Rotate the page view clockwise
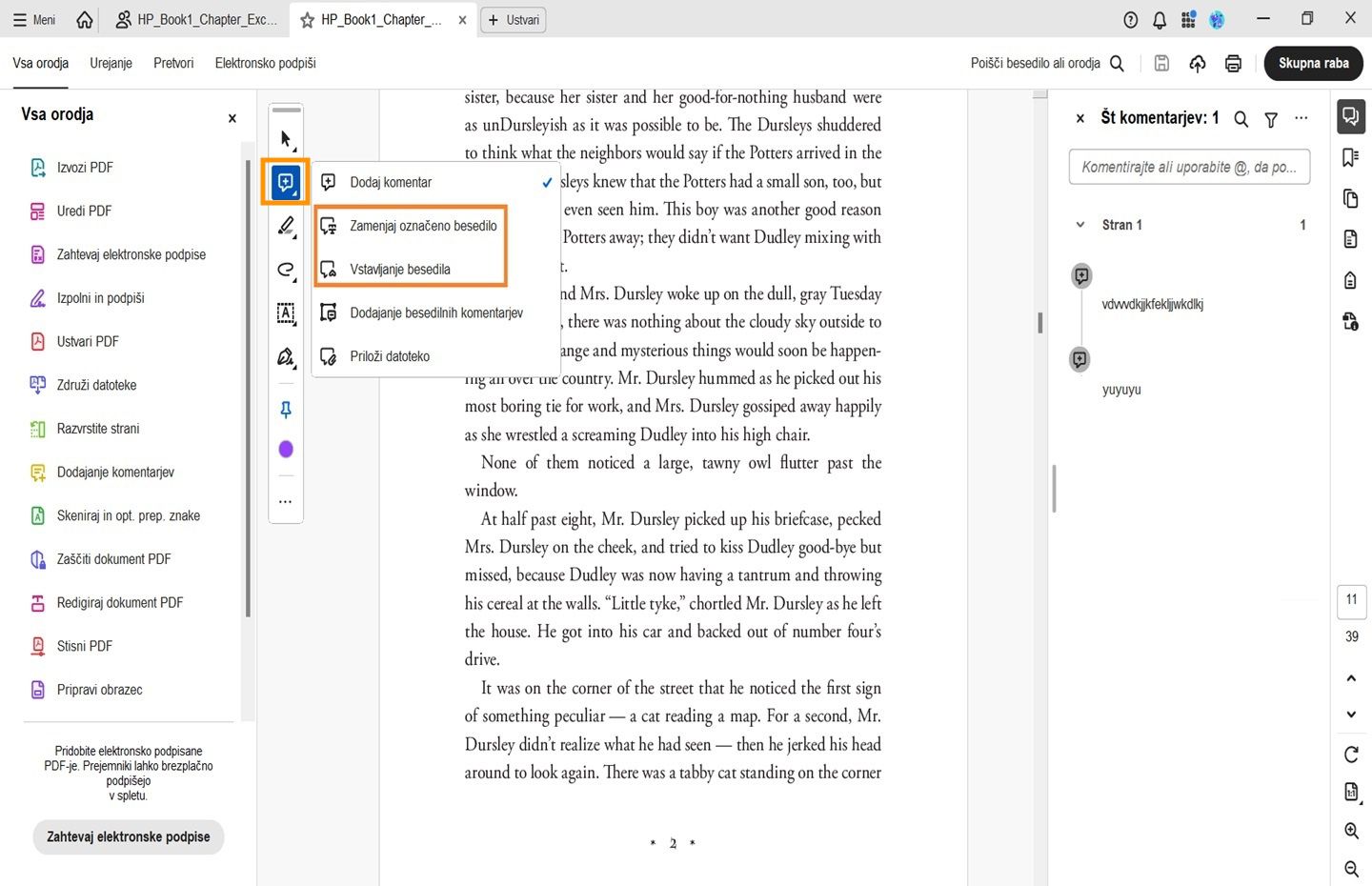 click(1351, 755)
